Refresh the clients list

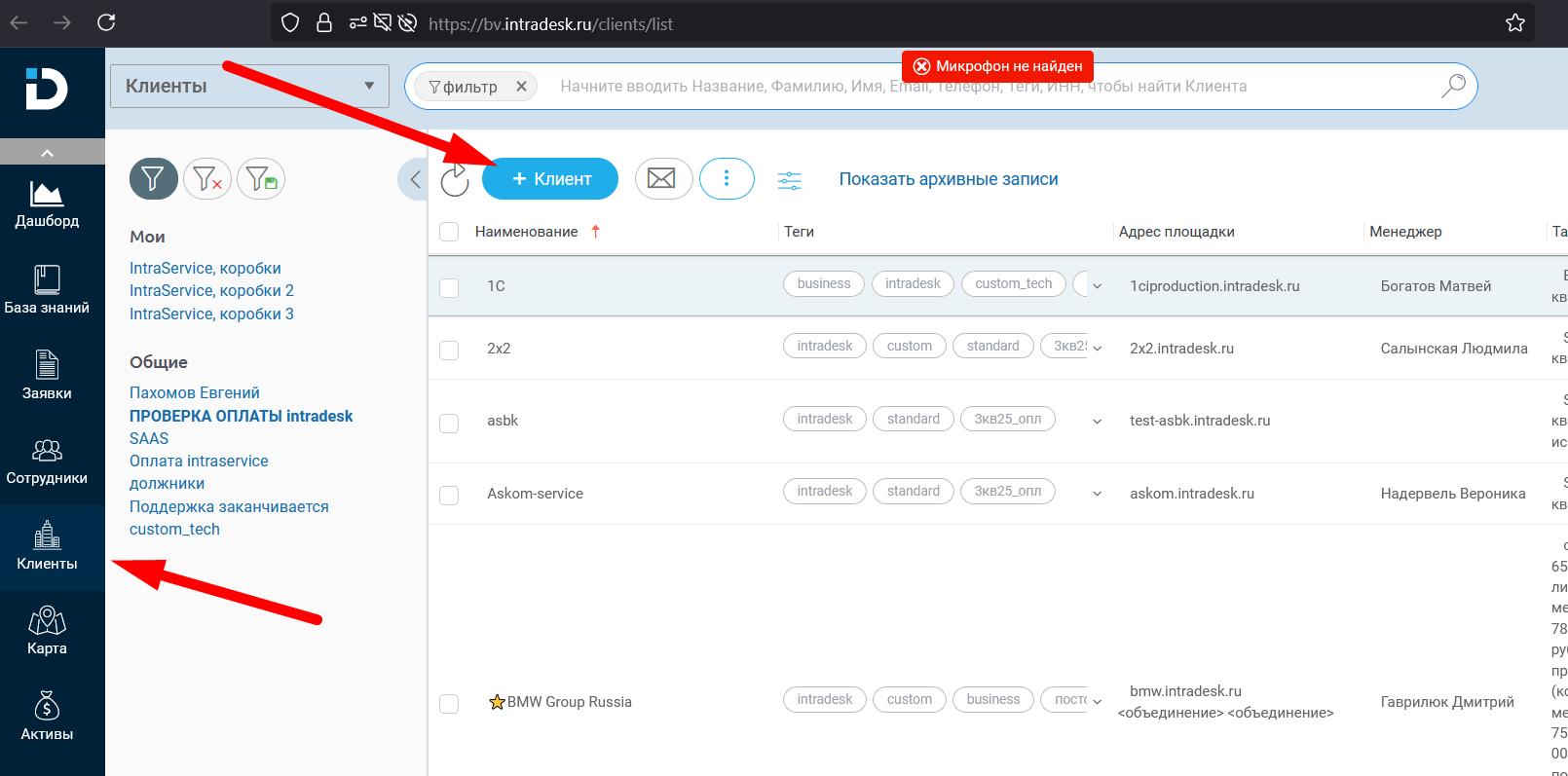(x=455, y=180)
